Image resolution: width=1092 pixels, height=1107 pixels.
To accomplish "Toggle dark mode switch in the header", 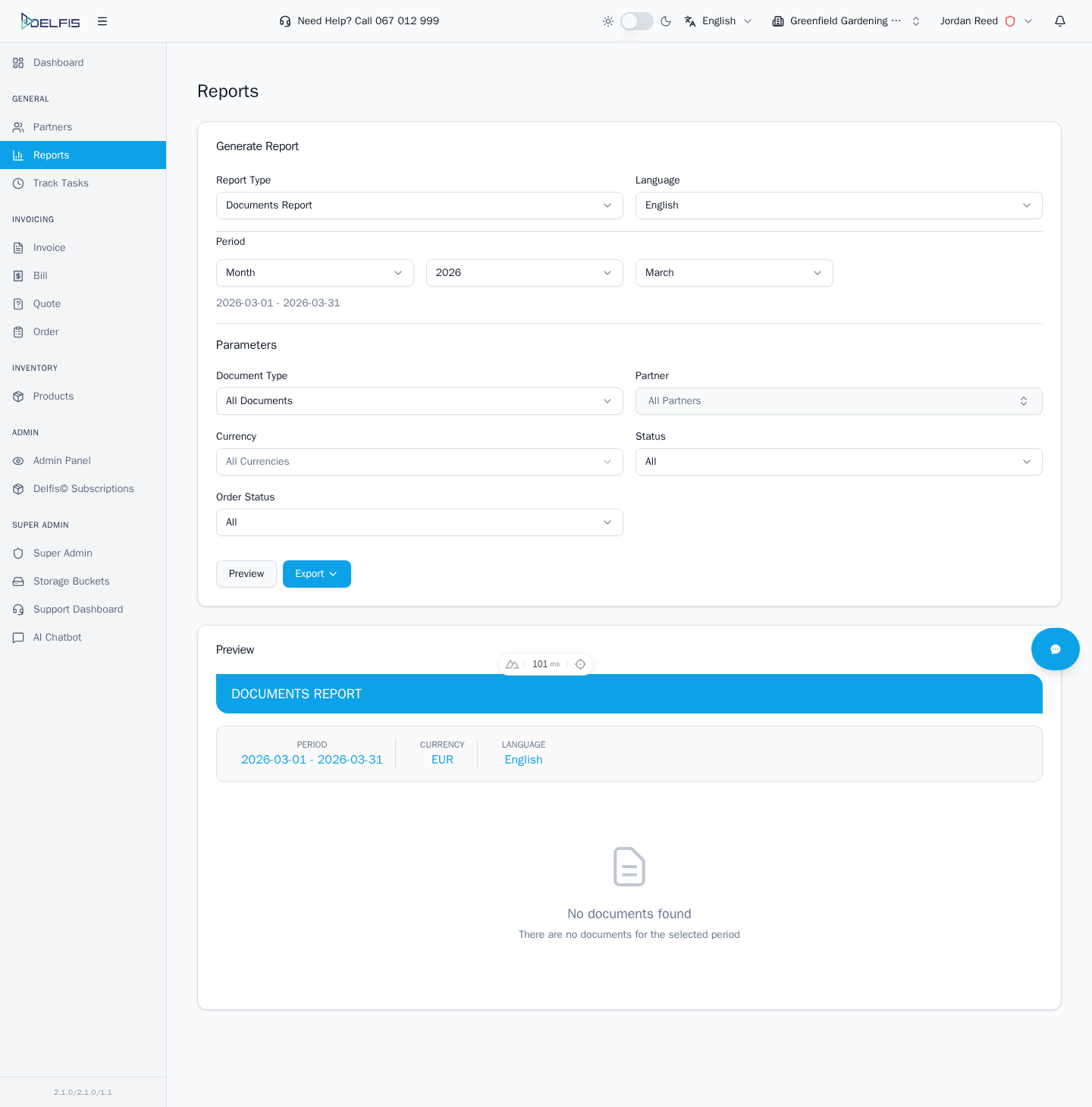I will [637, 20].
